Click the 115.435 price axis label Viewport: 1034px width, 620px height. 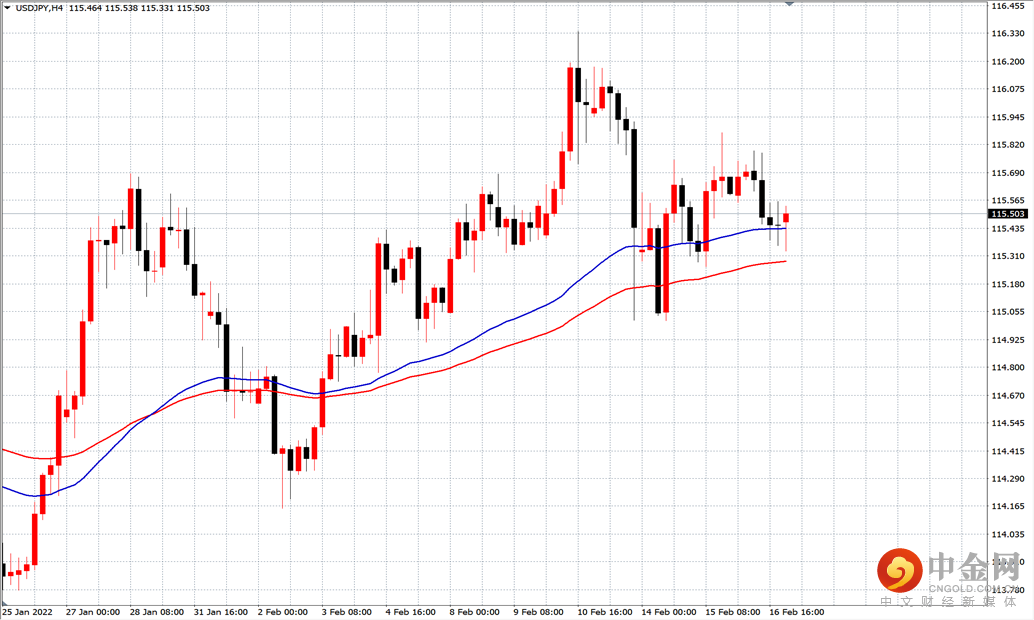click(x=1008, y=229)
